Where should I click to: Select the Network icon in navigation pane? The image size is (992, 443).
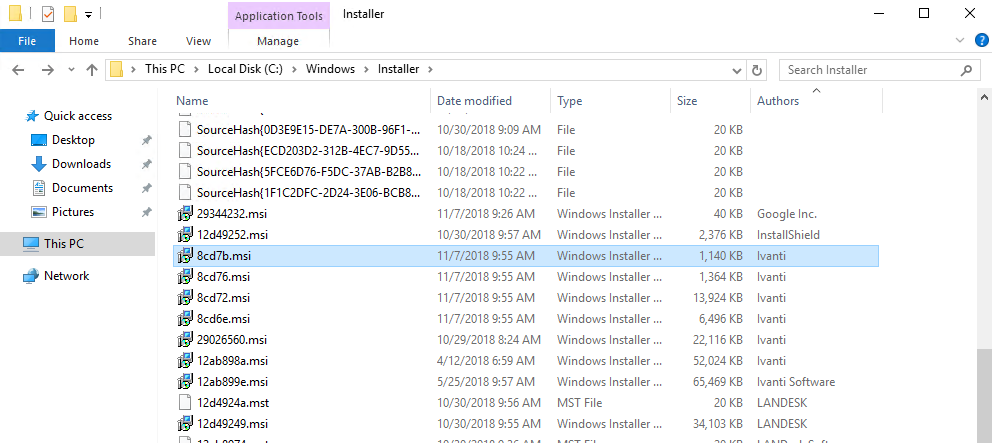tap(30, 276)
